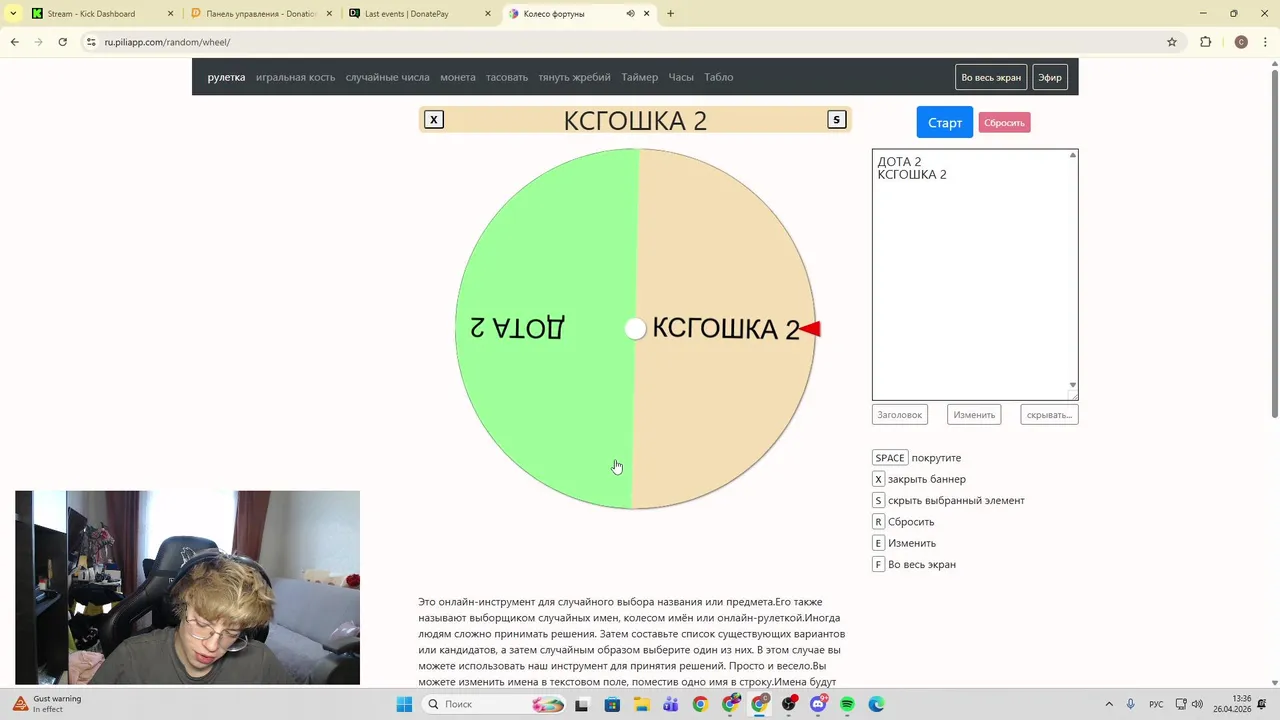Image resolution: width=1280 pixels, height=720 pixels.
Task: Click the taskbar Поиск search box
Action: tap(494, 704)
